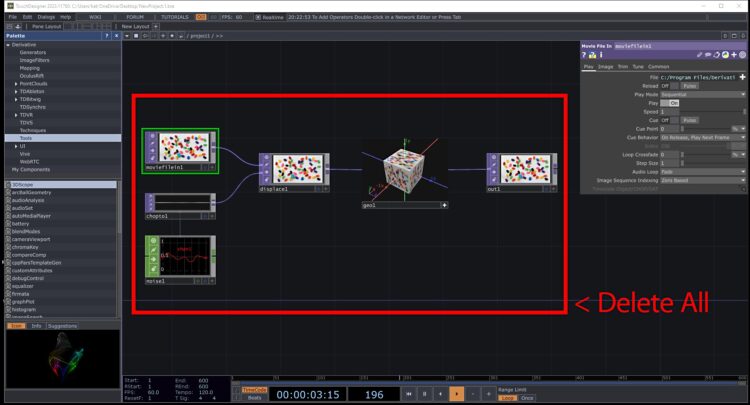Click the FORUM button
The image size is (750, 405).
[135, 17]
